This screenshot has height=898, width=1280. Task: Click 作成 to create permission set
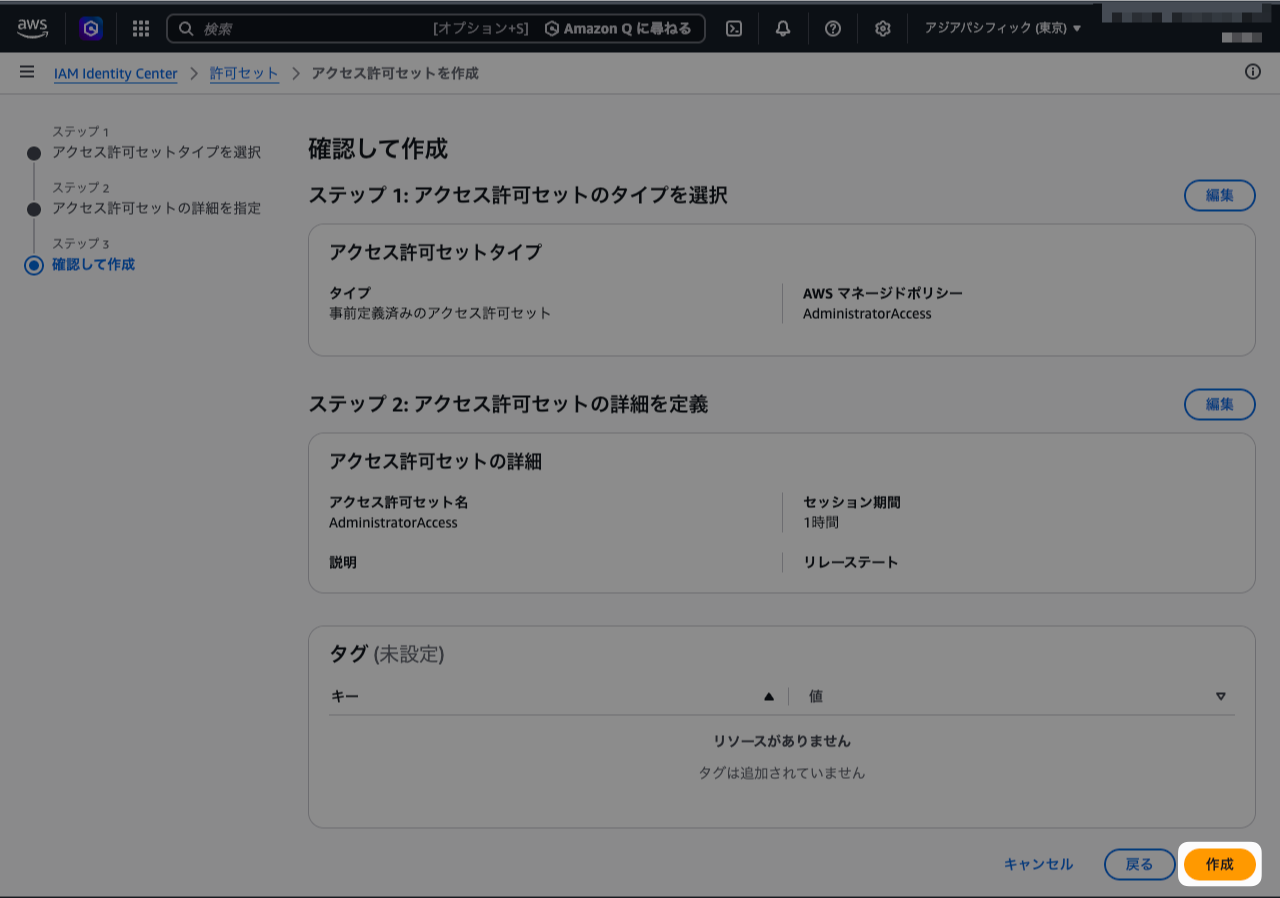(x=1220, y=864)
